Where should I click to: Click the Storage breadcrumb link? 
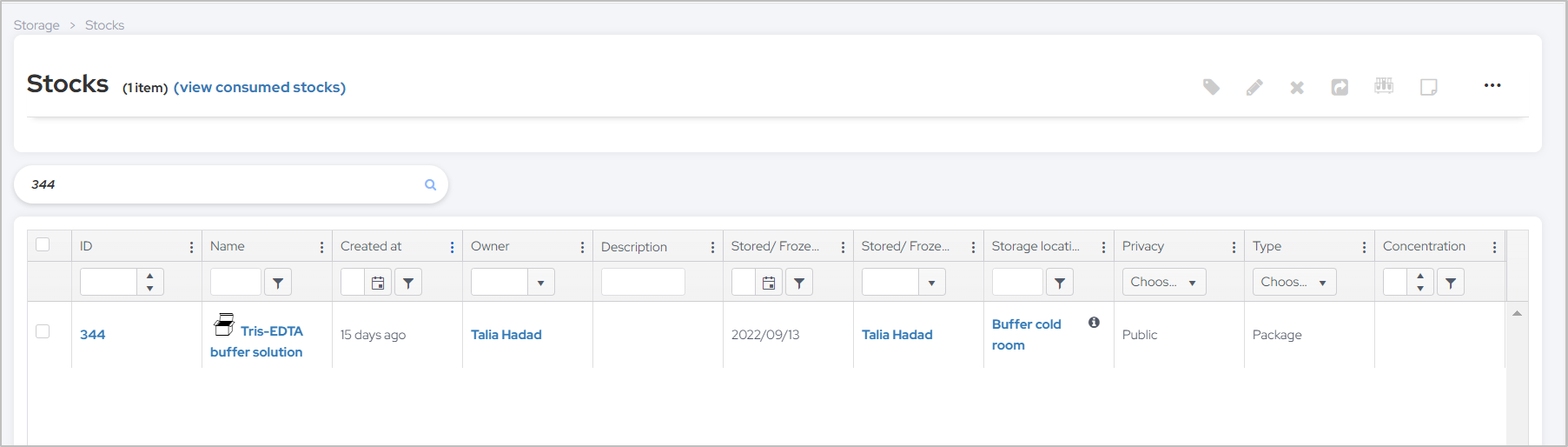coord(36,25)
